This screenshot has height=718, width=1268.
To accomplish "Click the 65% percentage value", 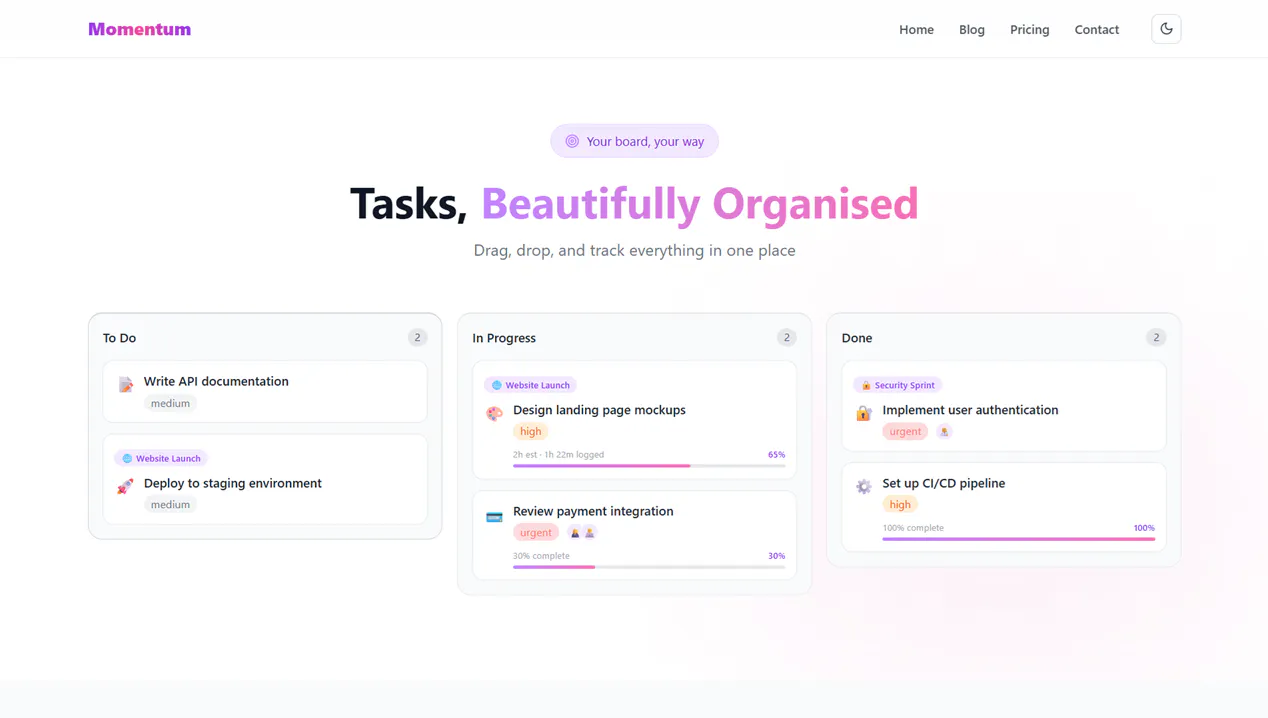I will point(776,454).
